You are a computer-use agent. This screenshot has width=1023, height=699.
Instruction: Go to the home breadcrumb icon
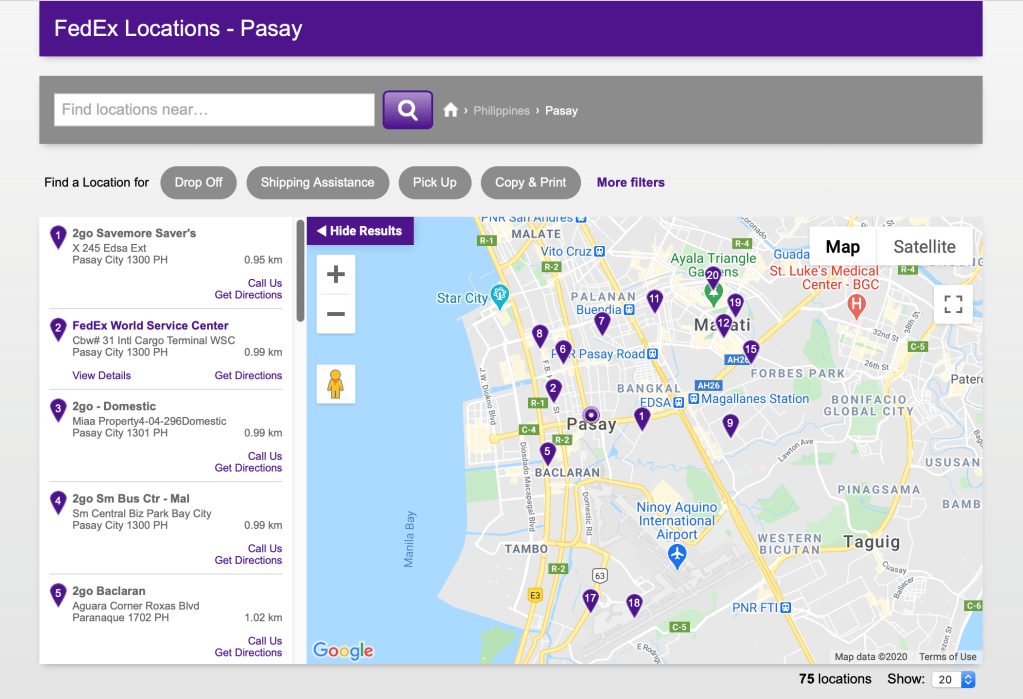click(x=451, y=110)
